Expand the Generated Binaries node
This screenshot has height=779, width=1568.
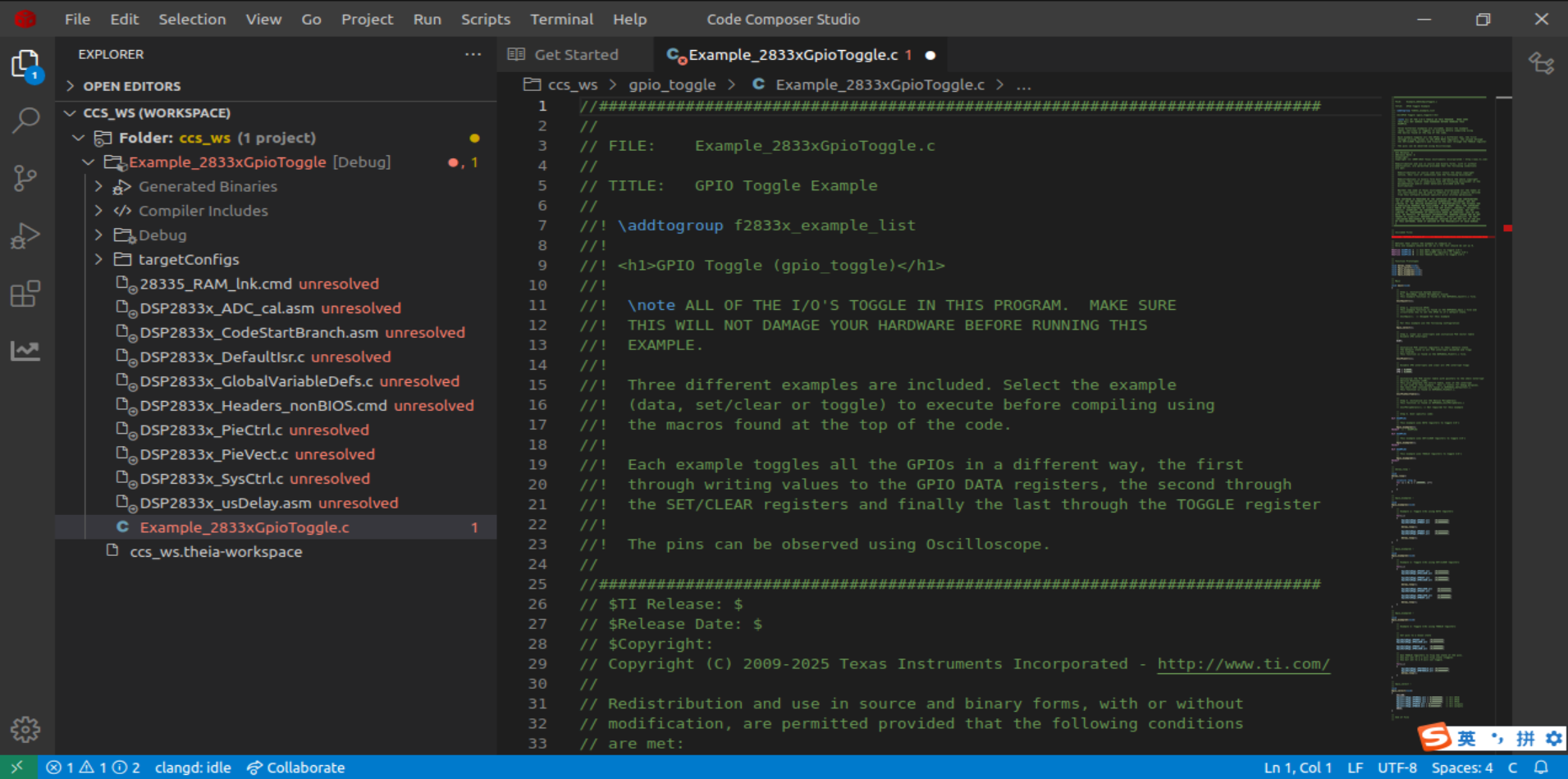pos(98,186)
